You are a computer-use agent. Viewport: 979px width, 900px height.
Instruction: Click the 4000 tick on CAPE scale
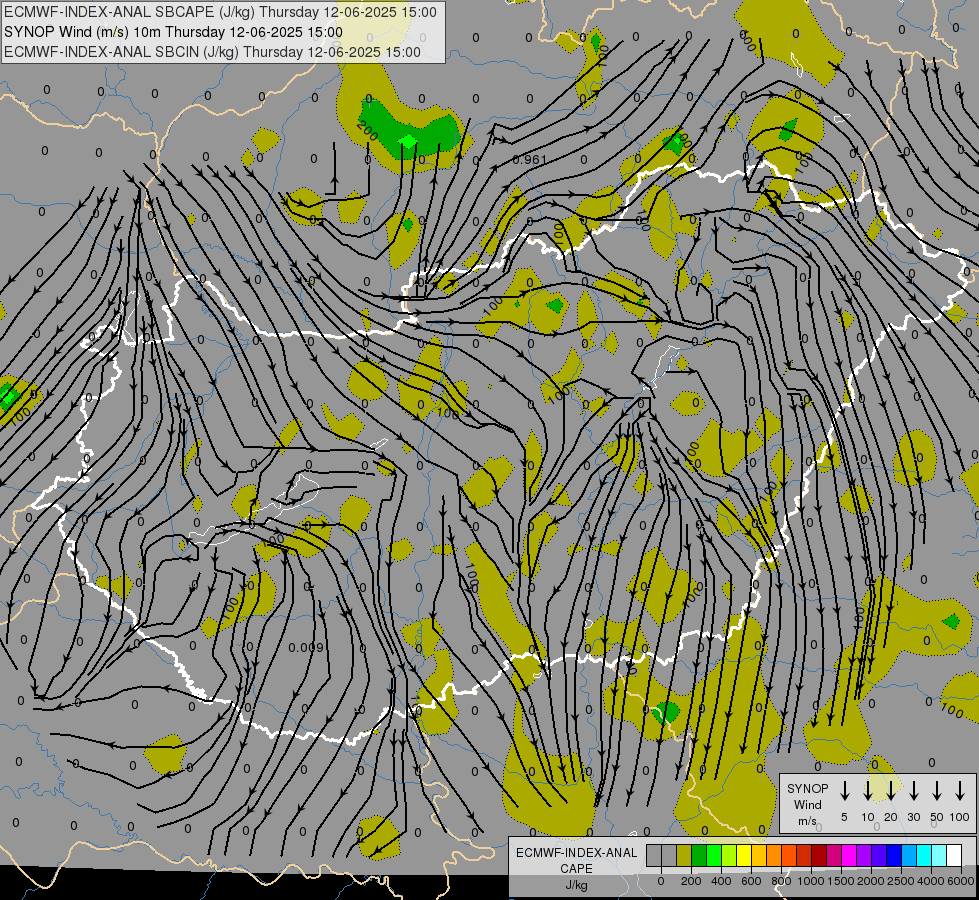point(931,881)
